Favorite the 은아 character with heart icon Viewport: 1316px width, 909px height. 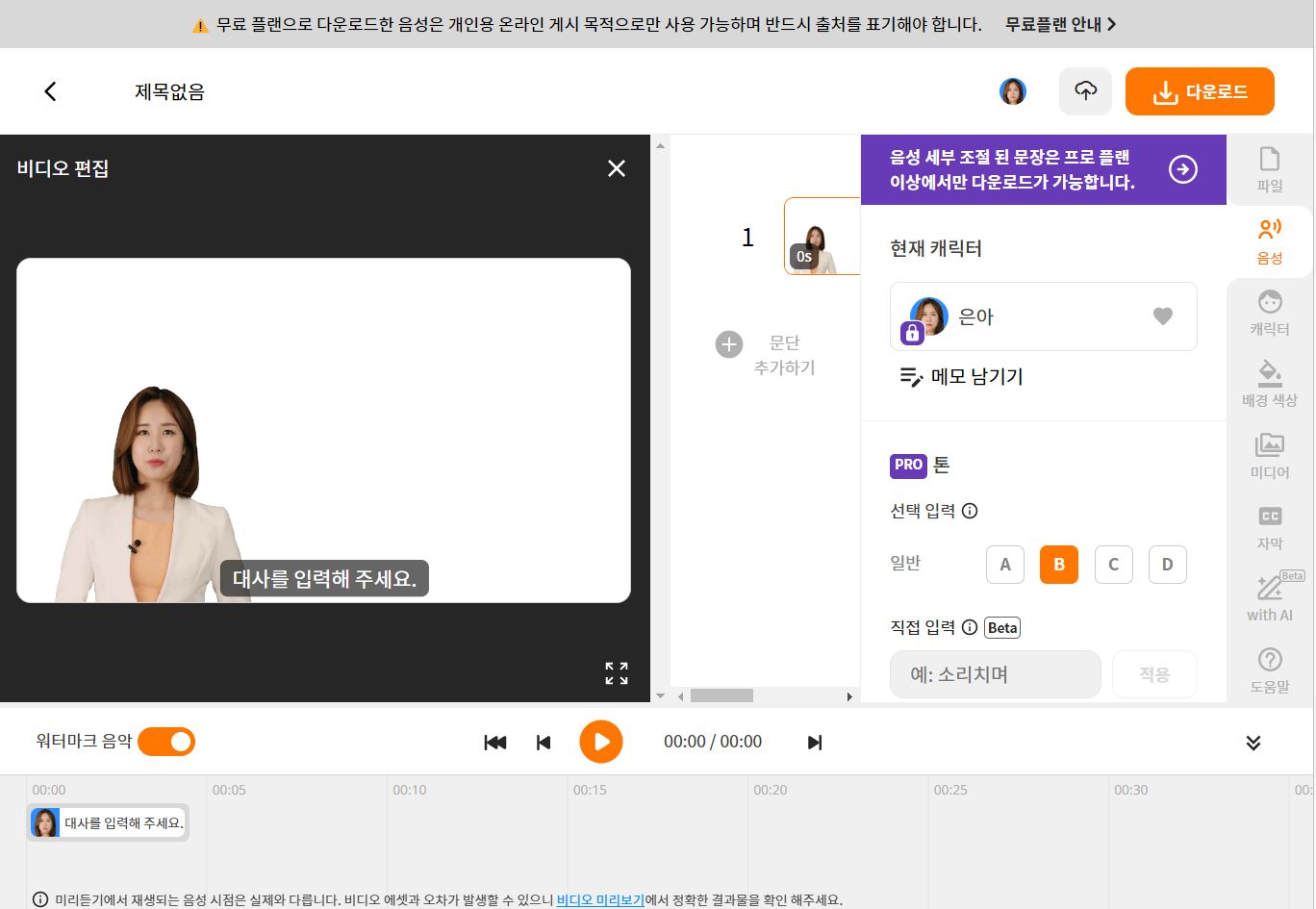[x=1163, y=316]
